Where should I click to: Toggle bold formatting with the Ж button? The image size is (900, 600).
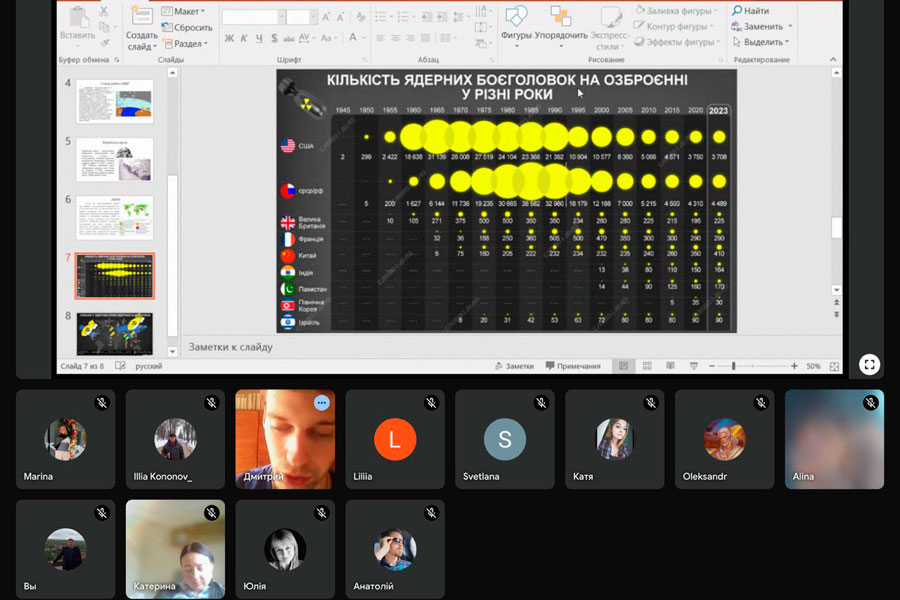229,39
